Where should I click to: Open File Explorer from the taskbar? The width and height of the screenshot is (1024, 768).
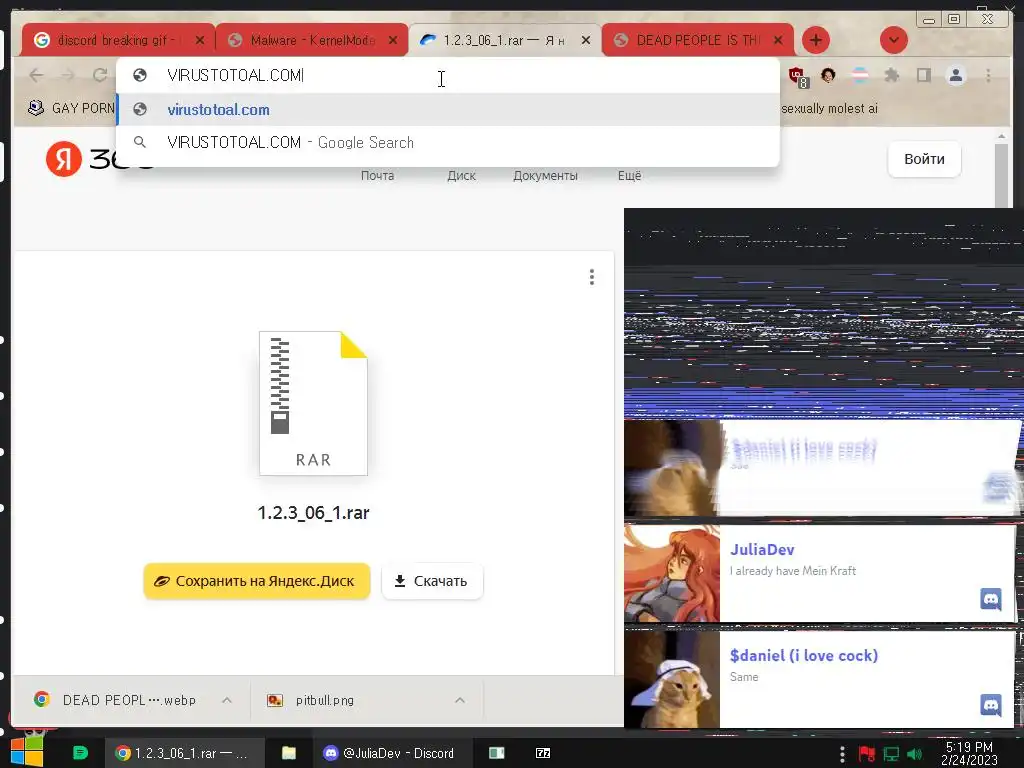click(289, 753)
